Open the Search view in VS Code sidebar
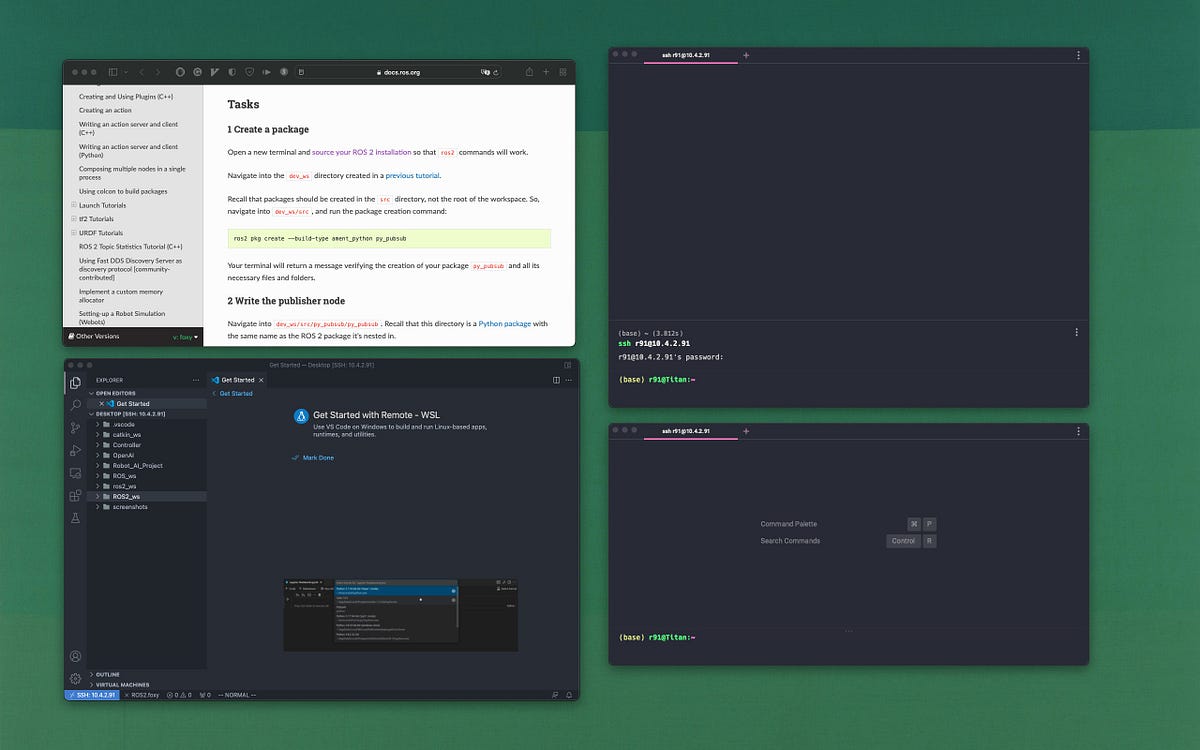This screenshot has width=1200, height=750. pos(75,405)
